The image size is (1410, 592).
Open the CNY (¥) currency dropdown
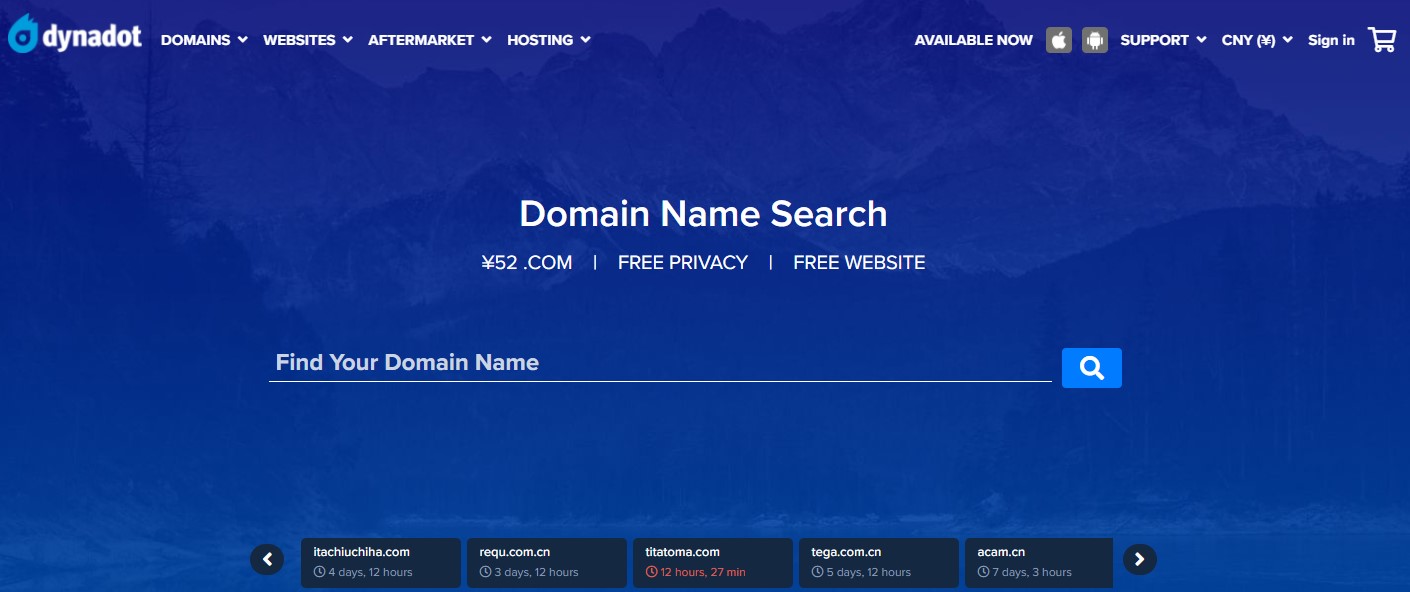pyautogui.click(x=1256, y=40)
